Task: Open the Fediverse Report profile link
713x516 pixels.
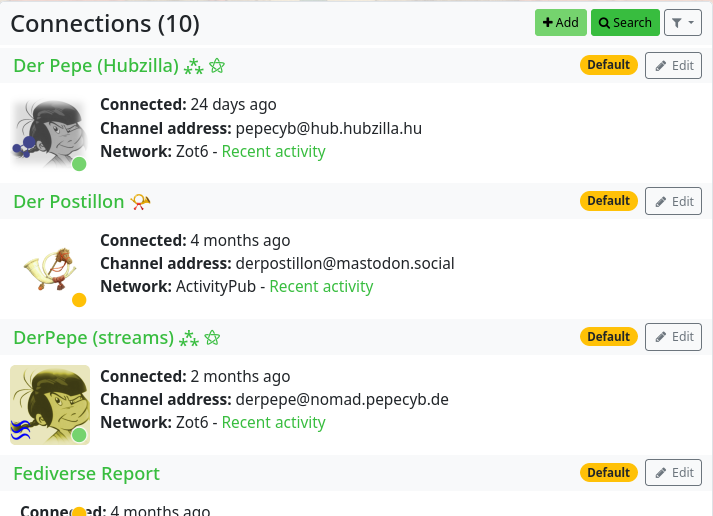Action: point(87,474)
